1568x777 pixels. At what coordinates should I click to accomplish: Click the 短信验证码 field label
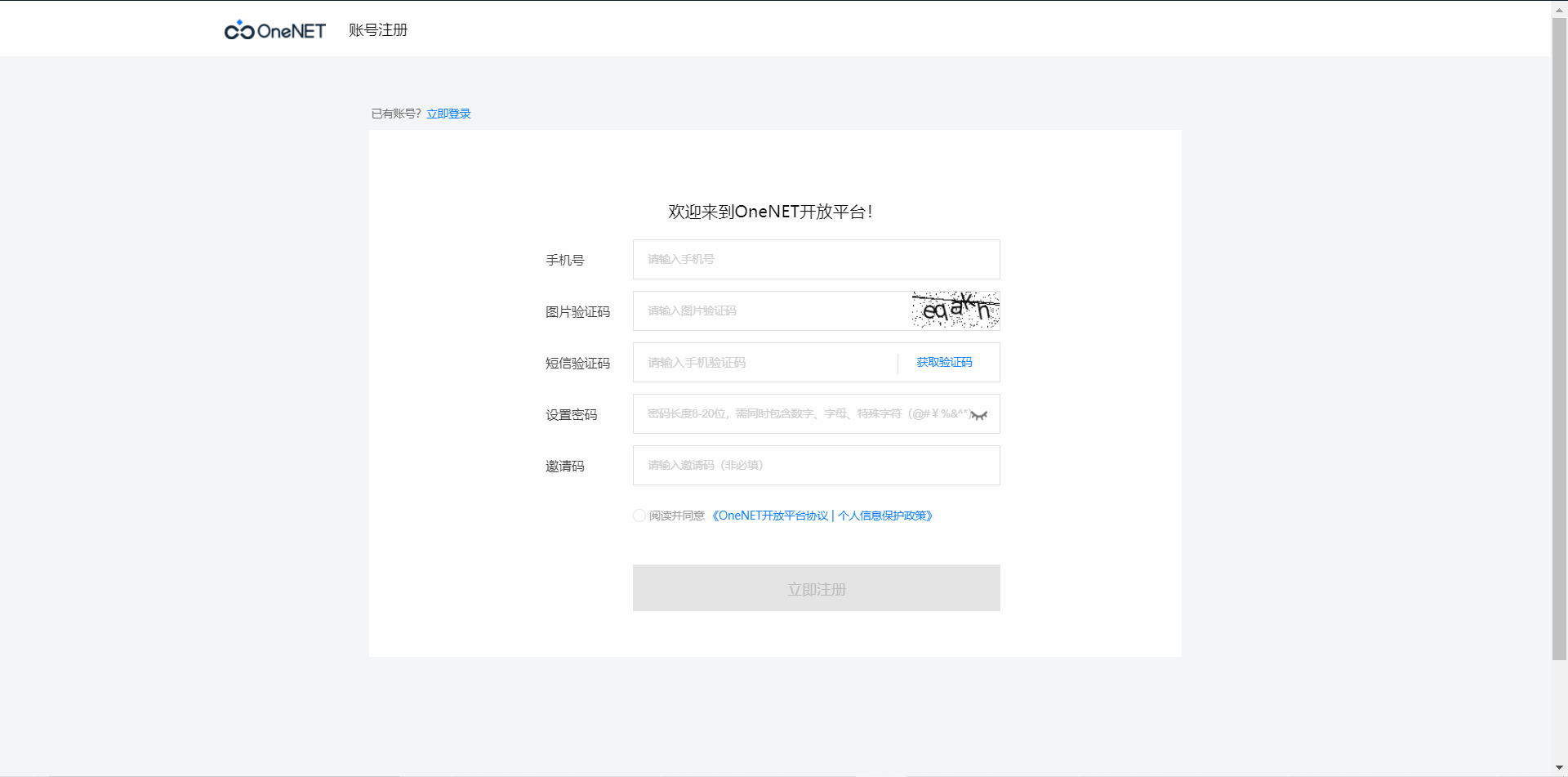click(578, 363)
